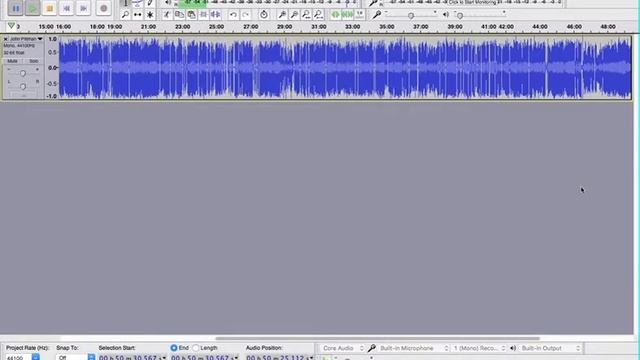Click the 1.0 mark on vertical scale
The width and height of the screenshot is (640, 360).
tap(52, 39)
